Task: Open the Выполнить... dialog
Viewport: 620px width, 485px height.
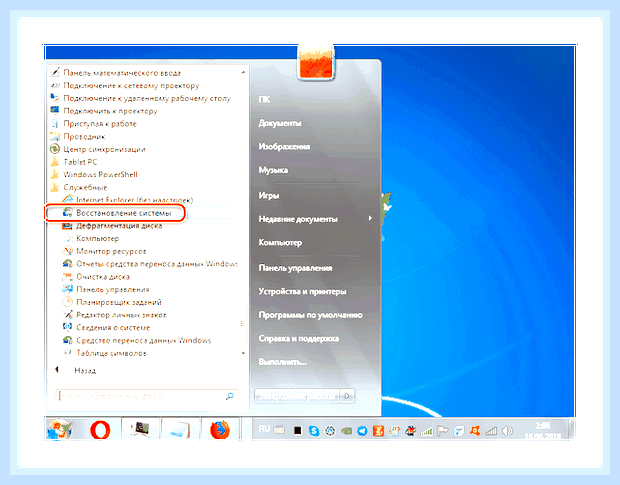Action: point(283,362)
